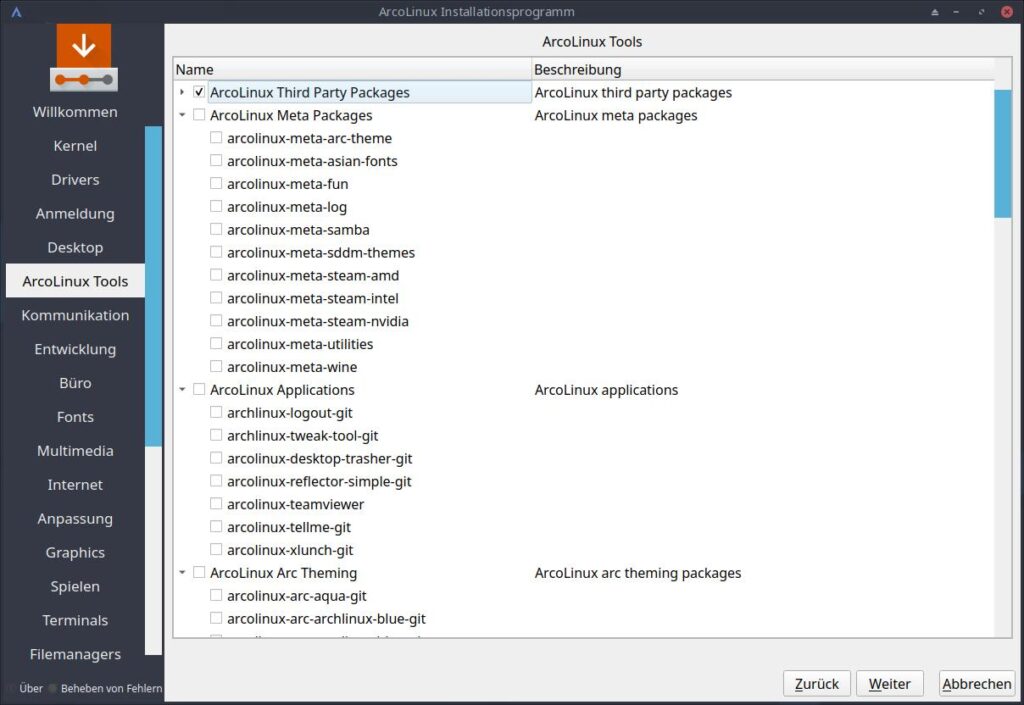Screen dimensions: 1024x705
Task: Select the arcolinux-meta-log row text
Action: tap(287, 207)
